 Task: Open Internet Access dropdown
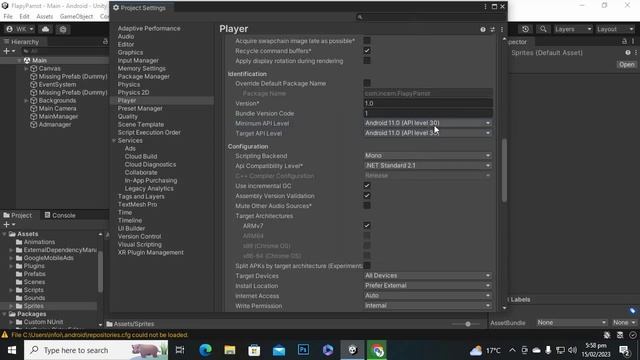[x=428, y=296]
